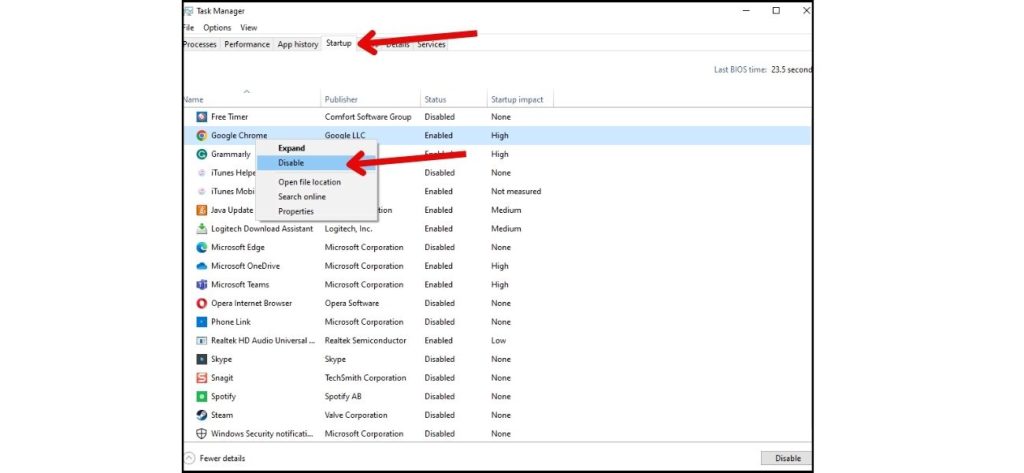The image size is (1024, 473).
Task: Maximize the Task Manager window
Action: (x=776, y=10)
